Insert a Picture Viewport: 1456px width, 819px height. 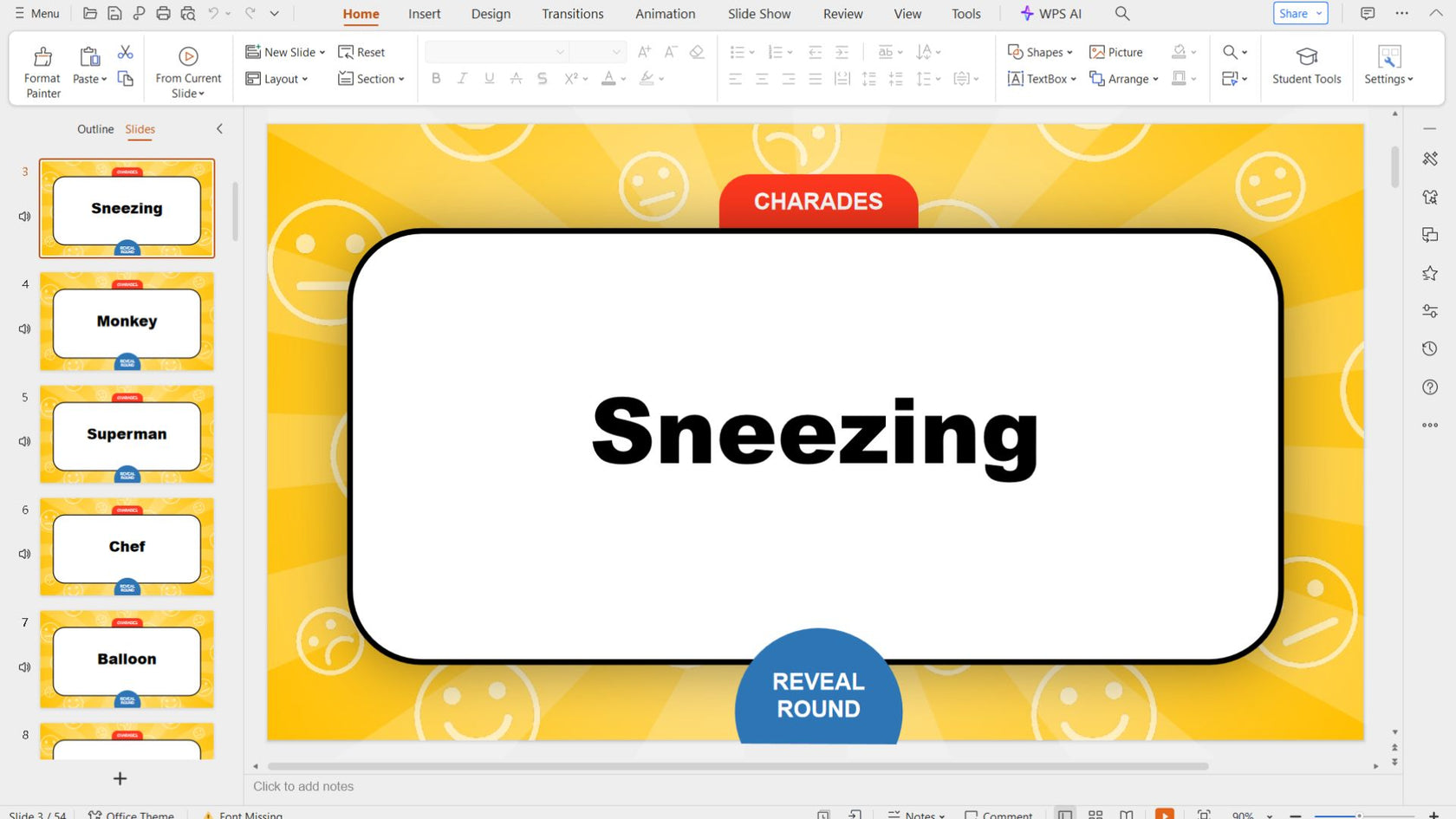(1116, 52)
